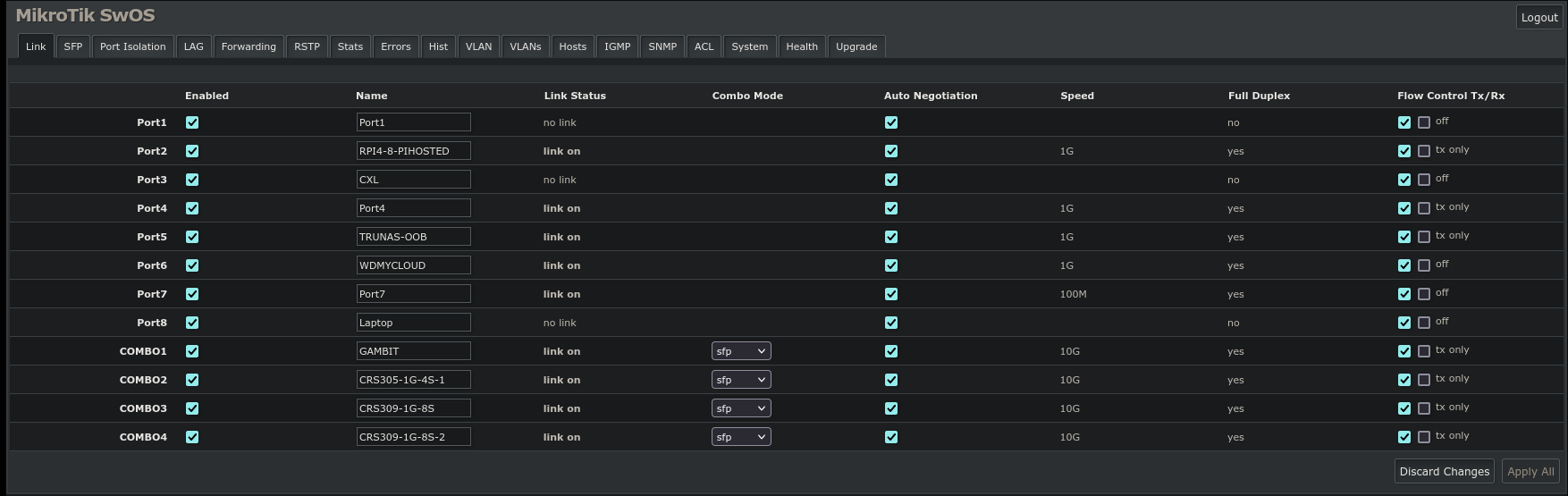Go to the SFP tab
The height and width of the screenshot is (496, 1568).
click(x=72, y=46)
